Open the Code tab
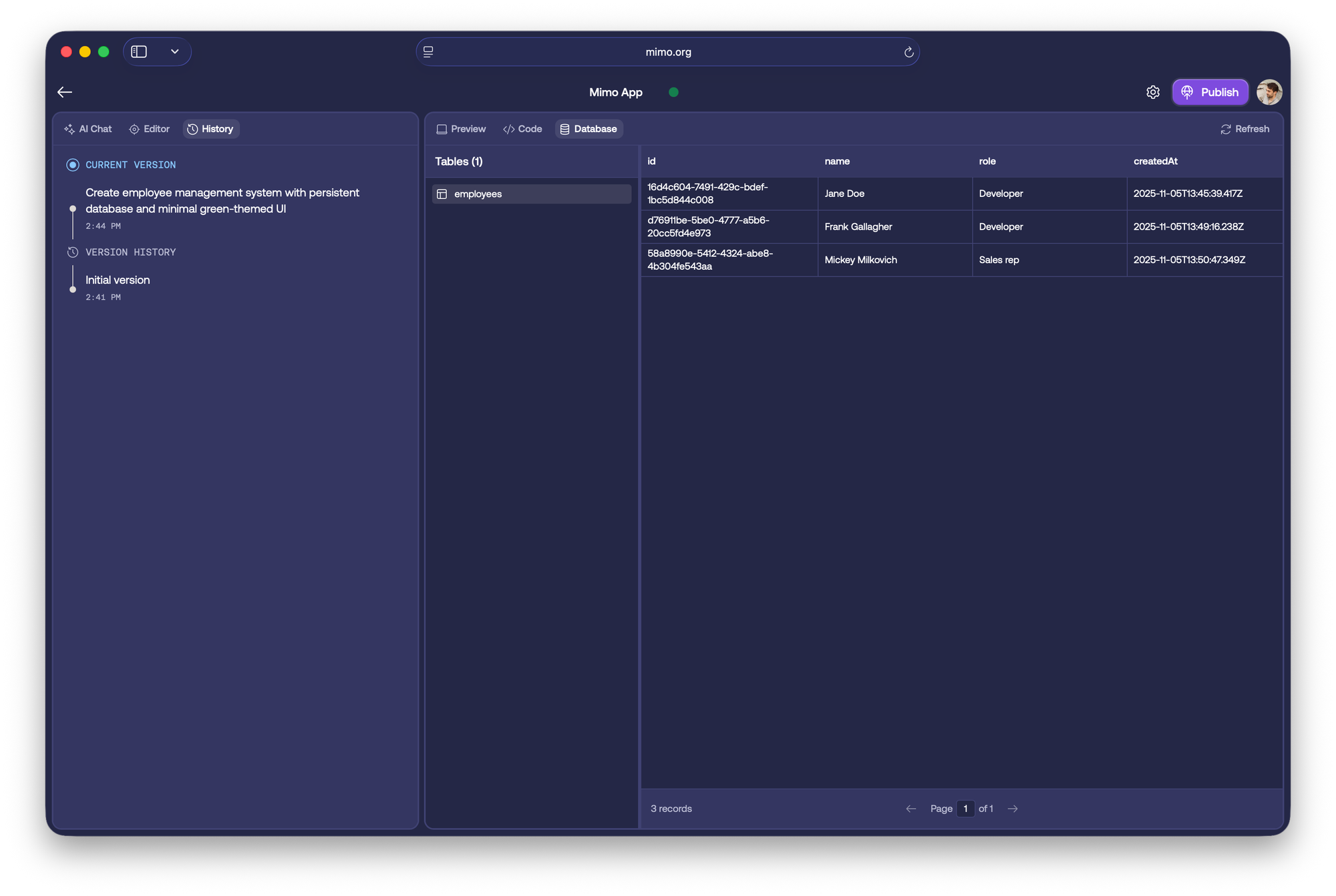Image resolution: width=1336 pixels, height=896 pixels. tap(522, 129)
